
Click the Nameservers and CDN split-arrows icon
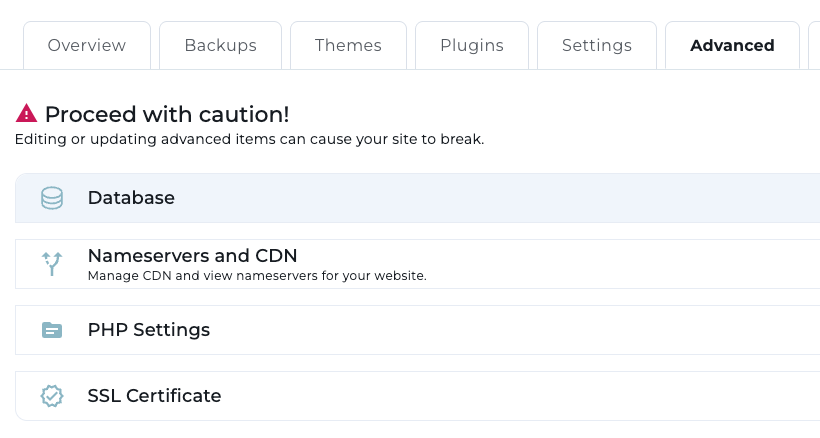52,264
